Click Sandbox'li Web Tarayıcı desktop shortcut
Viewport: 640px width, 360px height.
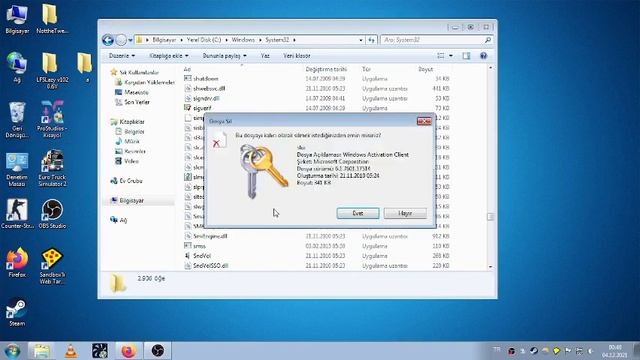(52, 266)
